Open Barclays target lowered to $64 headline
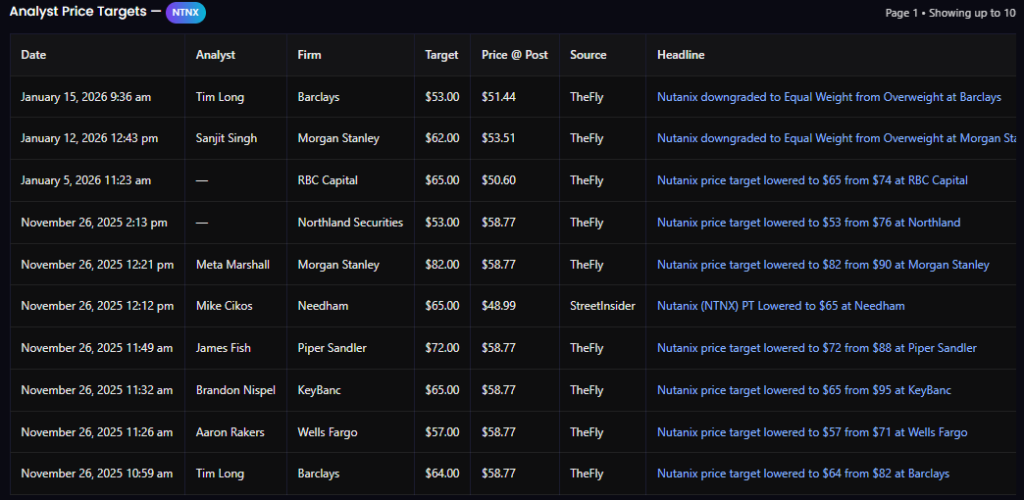Screen dimensions: 1024x500 pyautogui.click(x=802, y=473)
